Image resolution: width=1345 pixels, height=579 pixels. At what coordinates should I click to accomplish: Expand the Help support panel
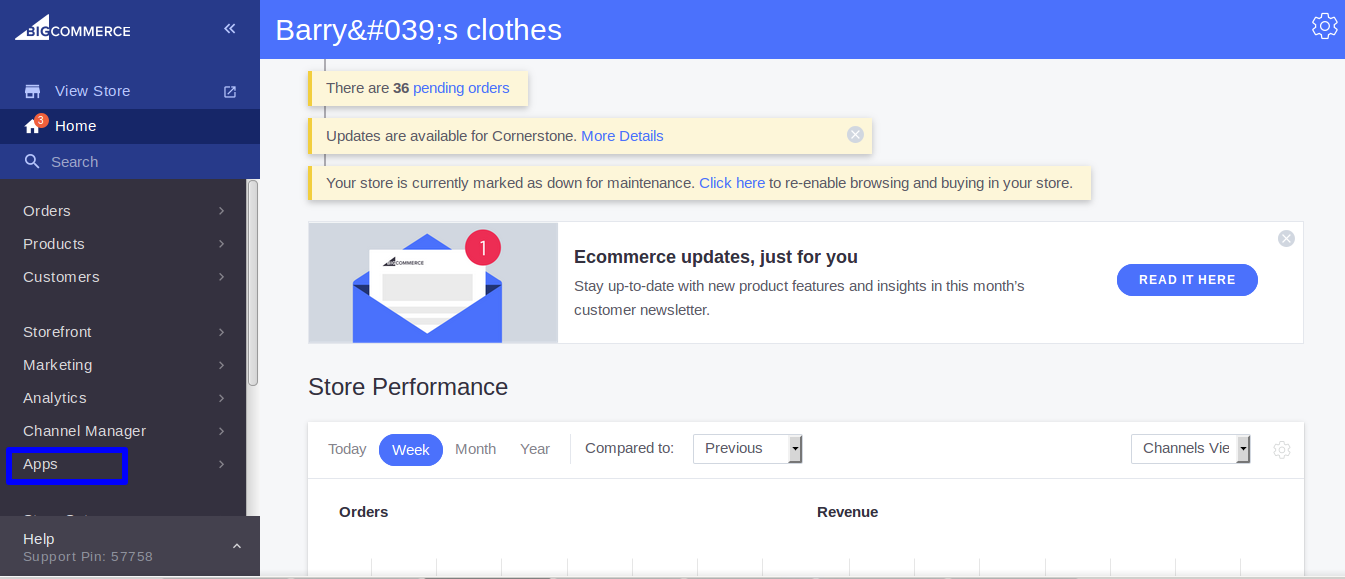coord(237,546)
